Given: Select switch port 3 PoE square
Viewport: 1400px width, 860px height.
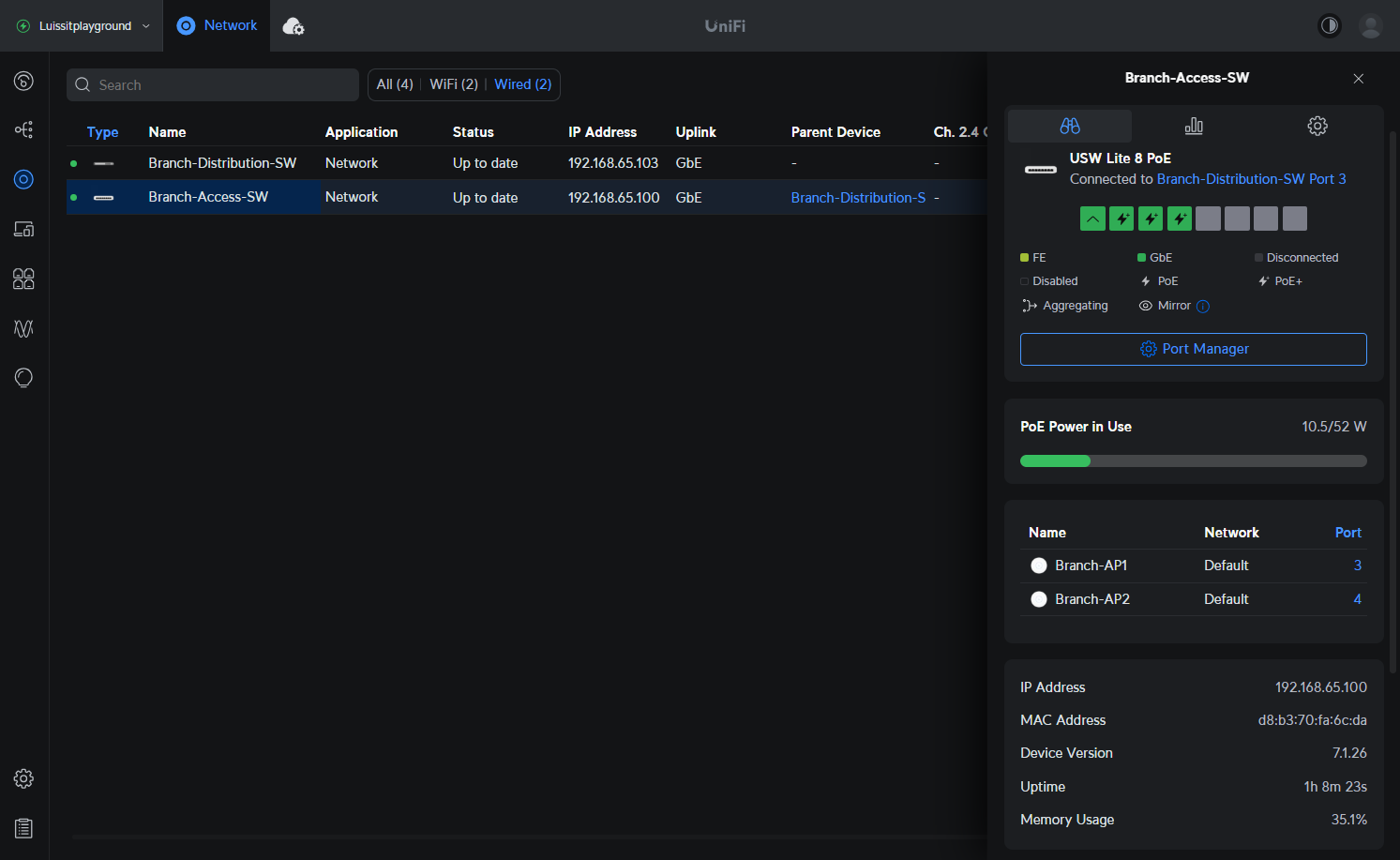Looking at the screenshot, I should point(1151,219).
